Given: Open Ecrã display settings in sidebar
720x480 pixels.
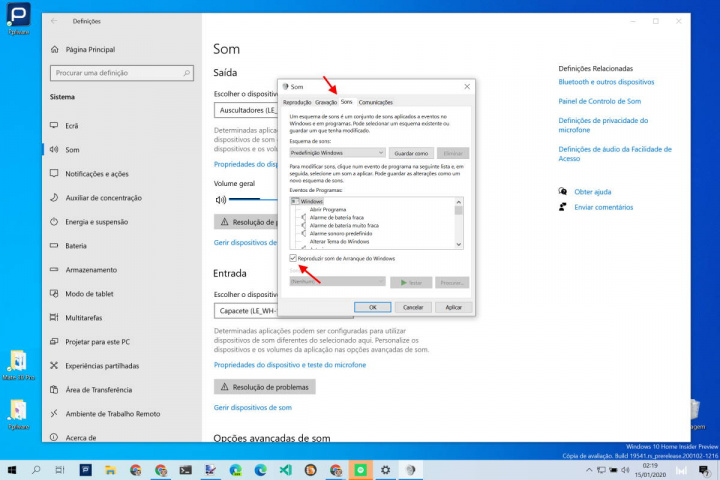Looking at the screenshot, I should [x=71, y=125].
